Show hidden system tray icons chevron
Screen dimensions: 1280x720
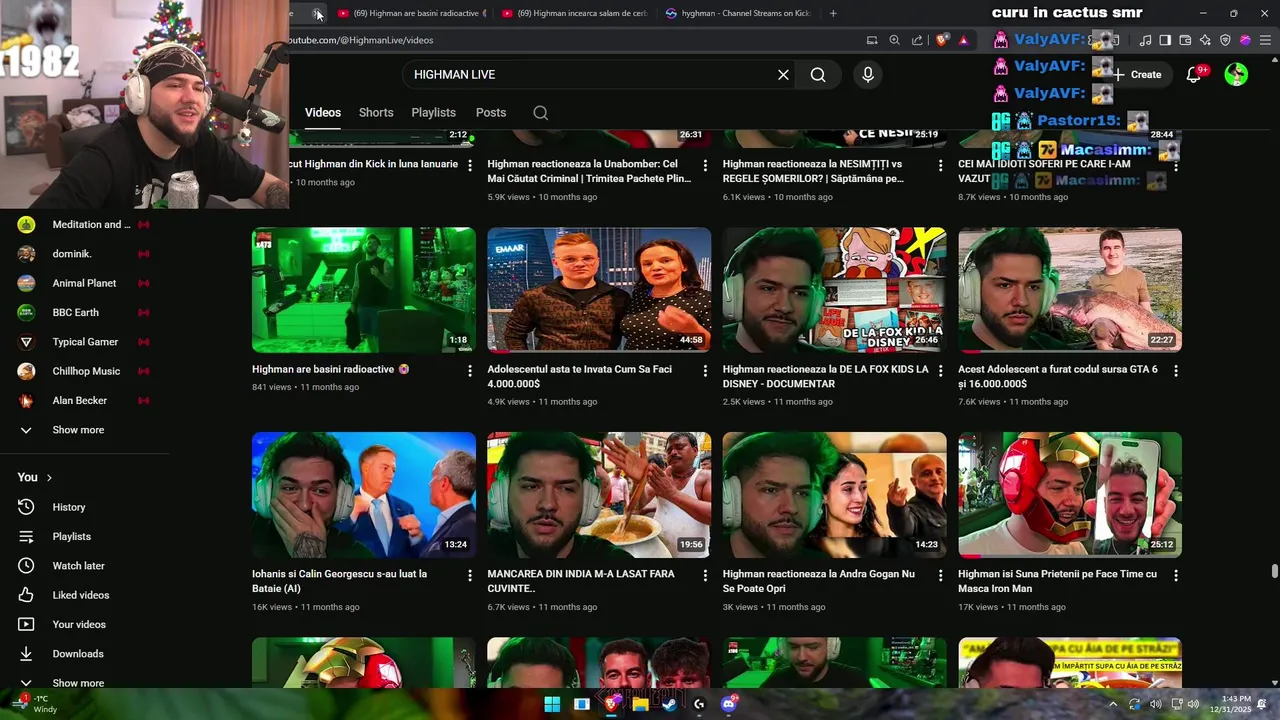coord(1113,704)
